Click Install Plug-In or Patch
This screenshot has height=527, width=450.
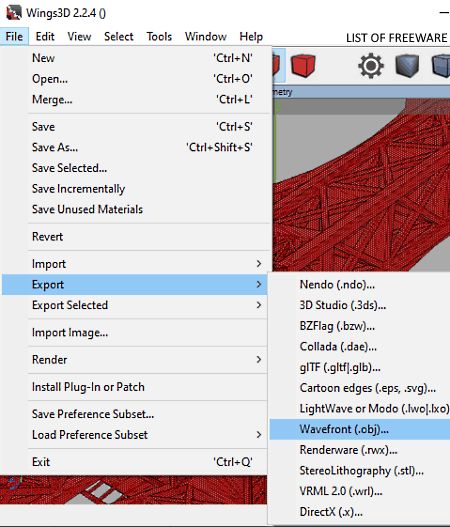click(x=134, y=387)
